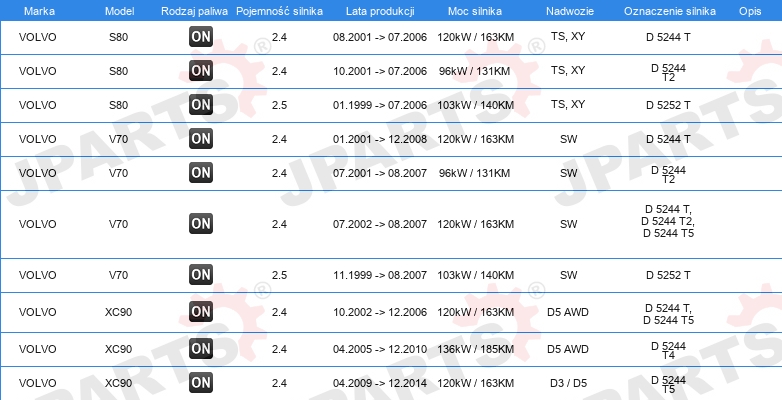
Task: Select the date range 11.1999 -> 08.2007
Action: point(380,275)
